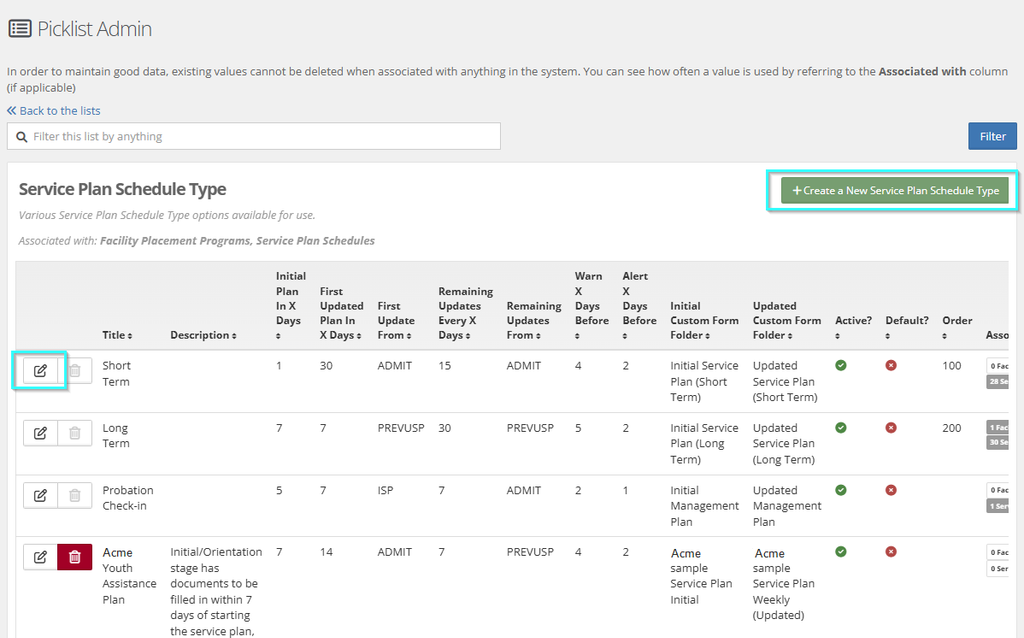Edit the Short Term schedule type
The width and height of the screenshot is (1024, 638).
click(x=40, y=371)
